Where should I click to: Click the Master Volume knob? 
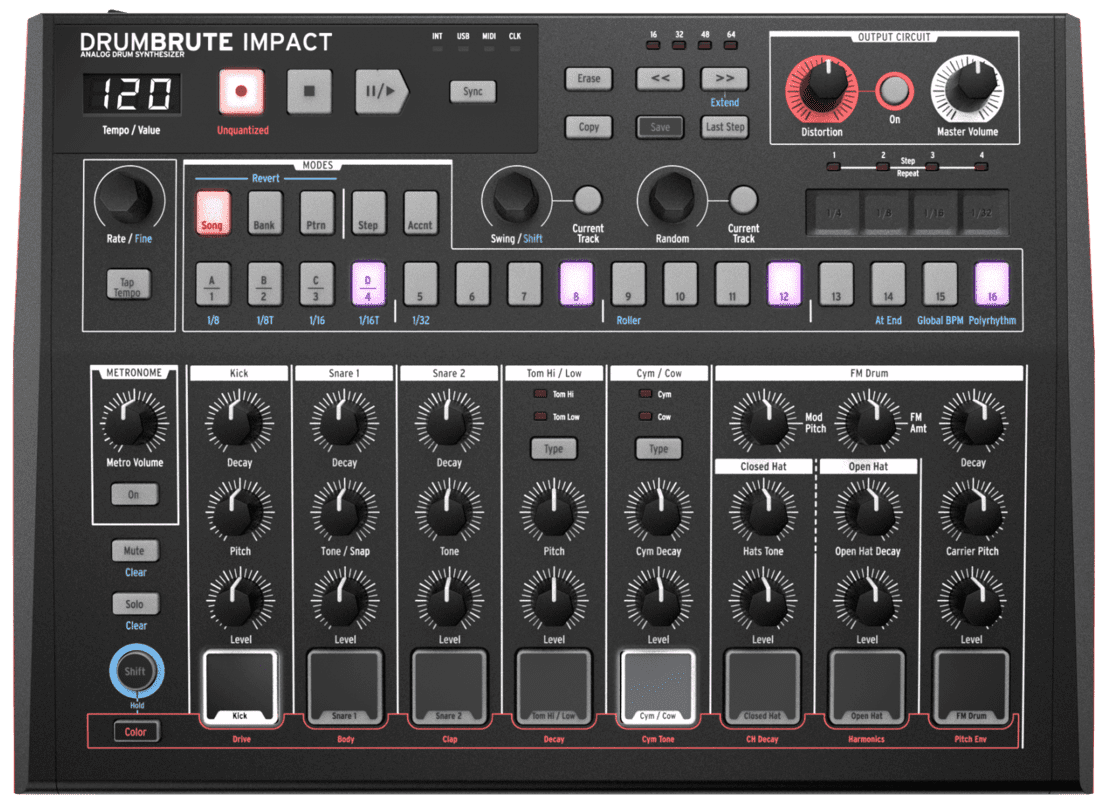point(967,90)
